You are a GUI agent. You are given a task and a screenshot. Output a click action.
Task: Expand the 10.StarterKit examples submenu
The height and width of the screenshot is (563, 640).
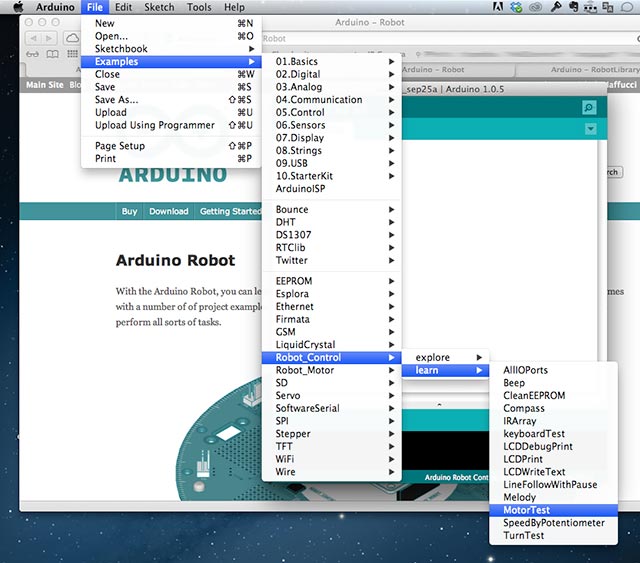click(x=331, y=176)
